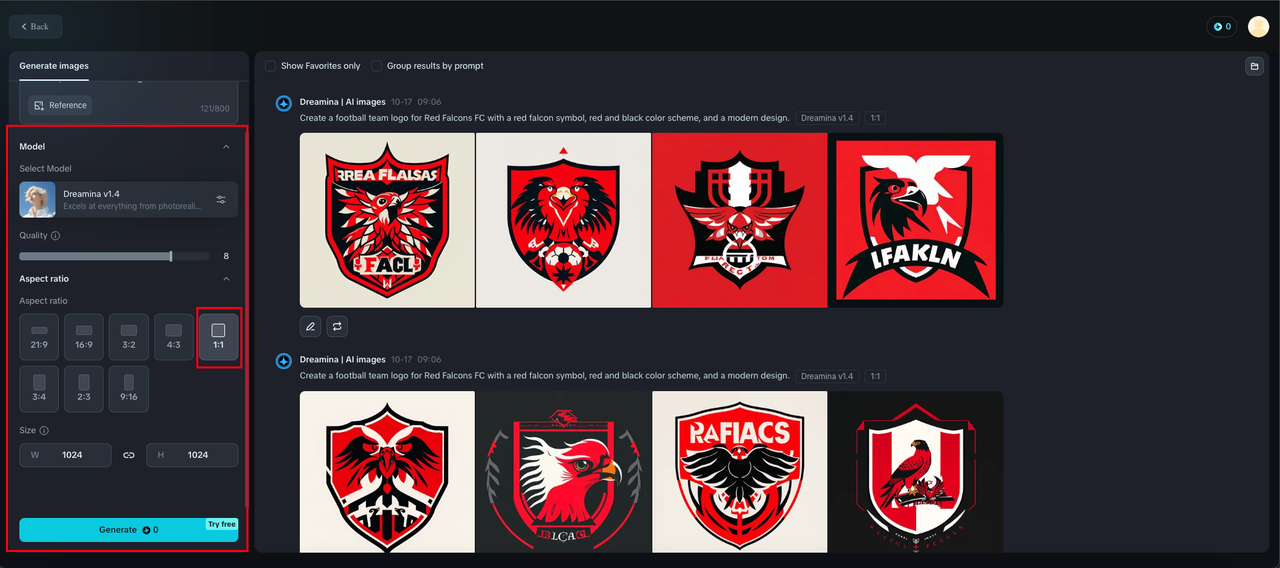Click the first result's prompt text
The width and height of the screenshot is (1280, 568).
click(544, 118)
